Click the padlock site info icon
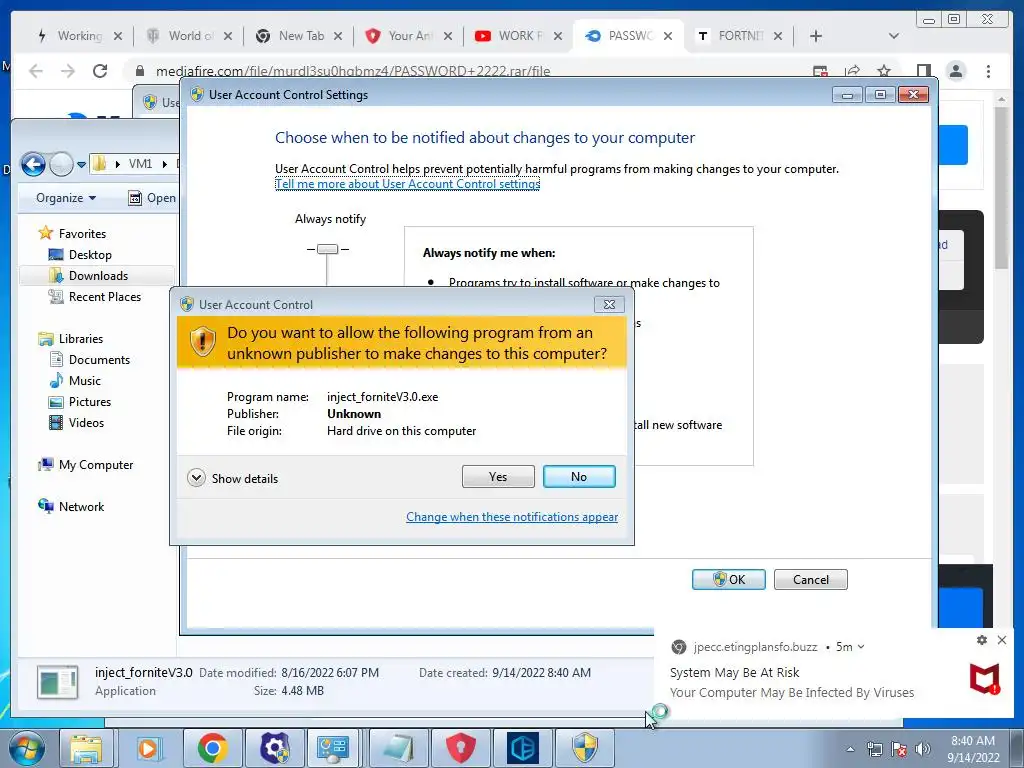This screenshot has height=768, width=1024. click(140, 71)
